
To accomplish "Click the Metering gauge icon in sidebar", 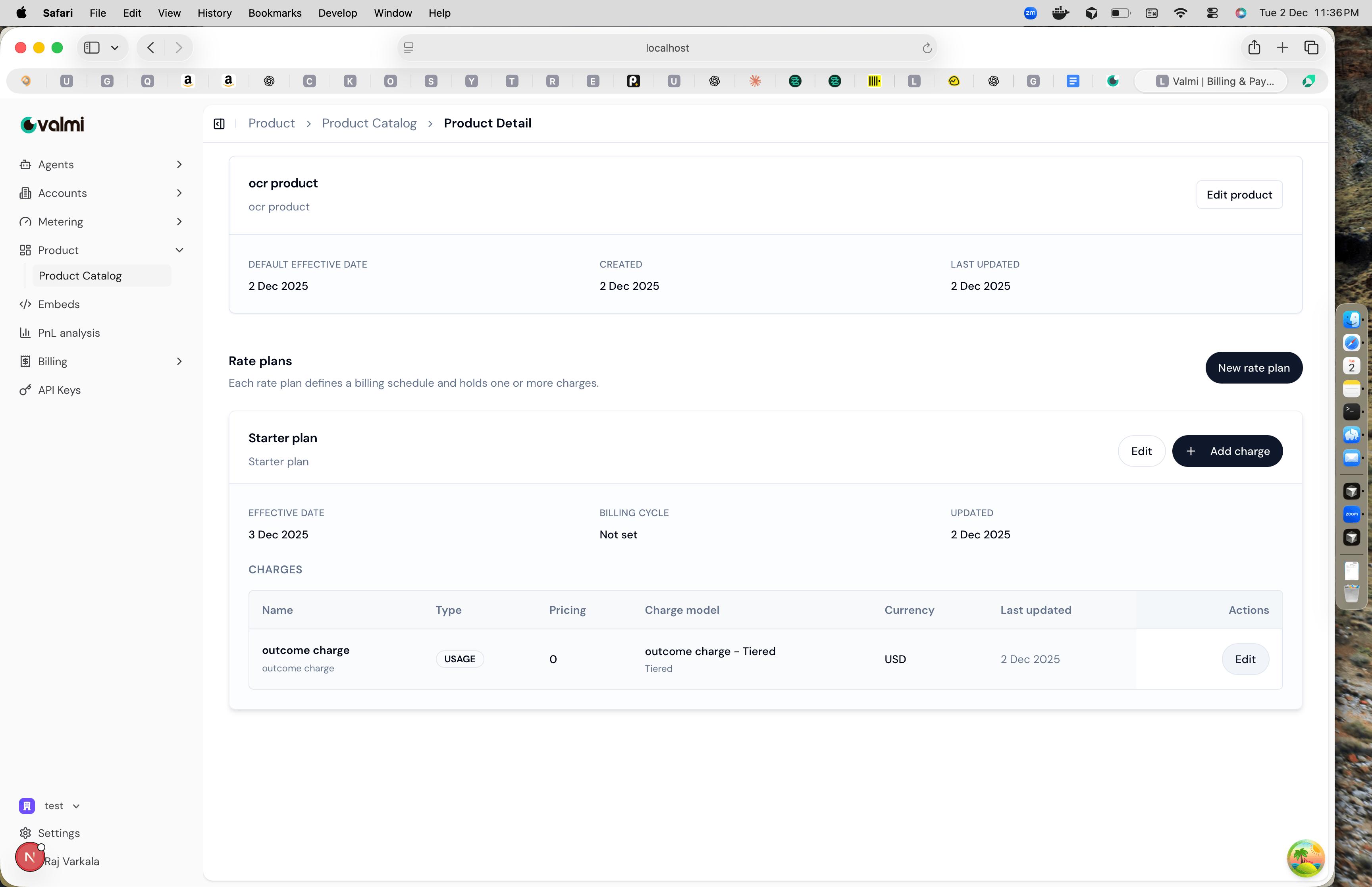I will point(25,222).
